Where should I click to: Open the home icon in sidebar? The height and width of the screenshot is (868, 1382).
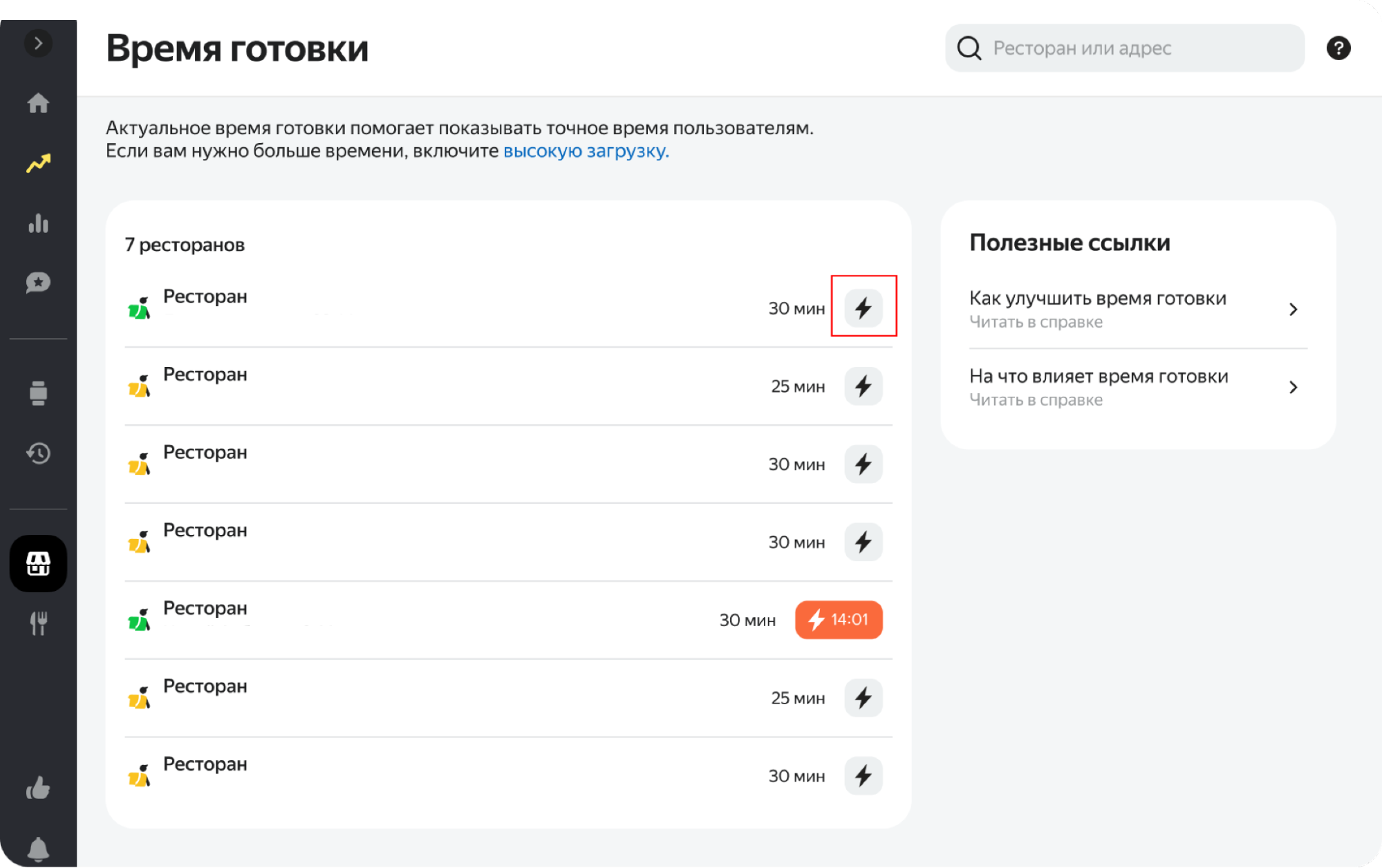click(x=38, y=103)
